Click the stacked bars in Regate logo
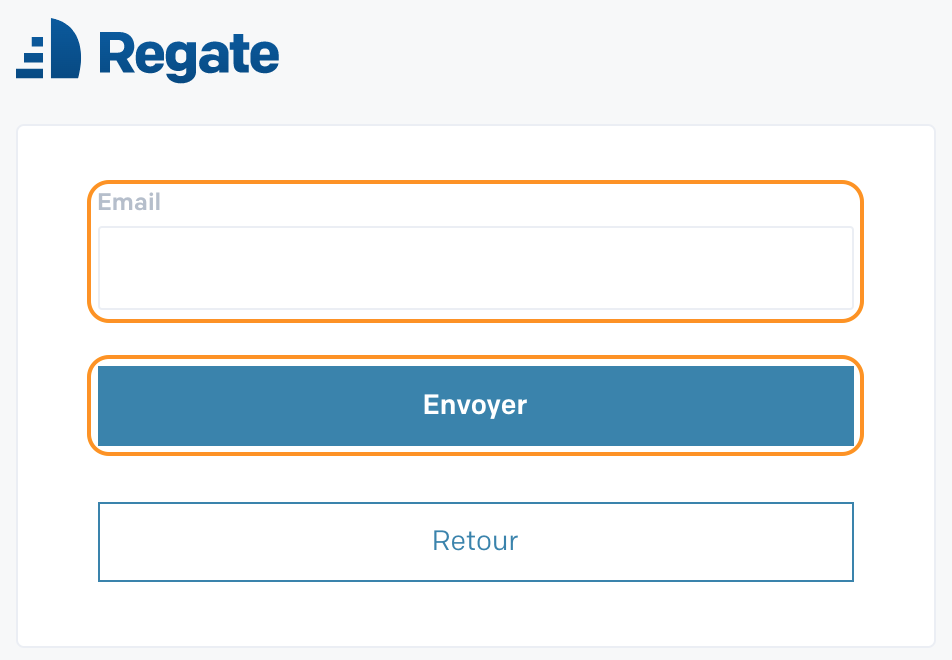This screenshot has width=952, height=660. [30, 58]
